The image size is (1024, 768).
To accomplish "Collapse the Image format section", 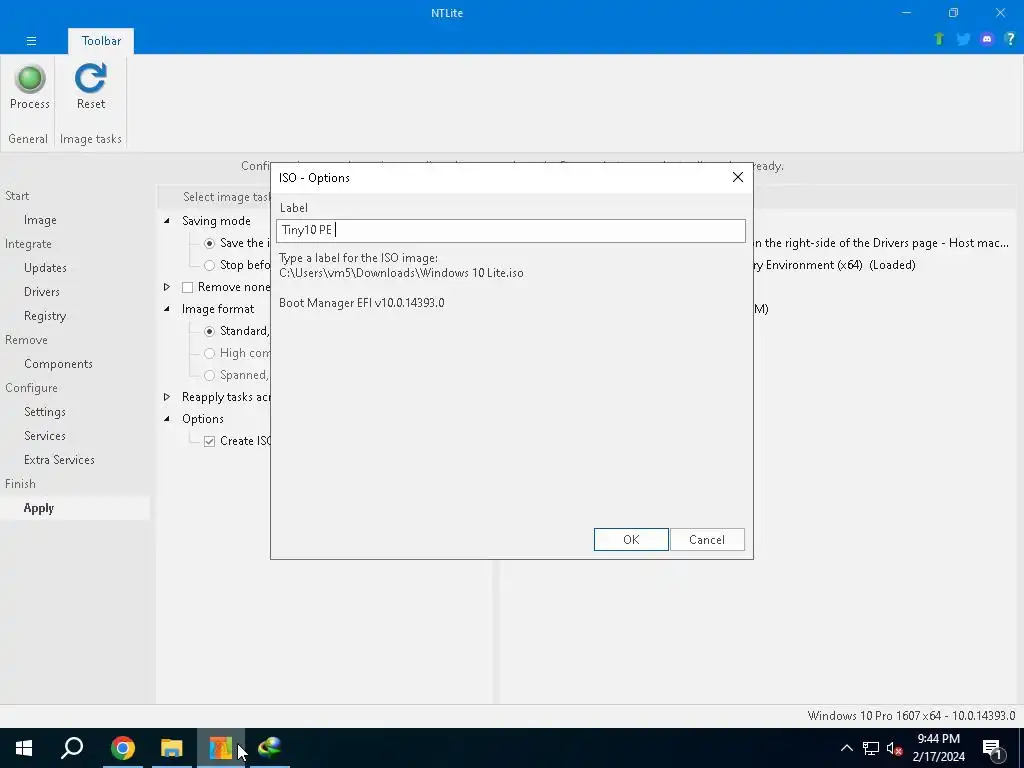I will pos(167,309).
